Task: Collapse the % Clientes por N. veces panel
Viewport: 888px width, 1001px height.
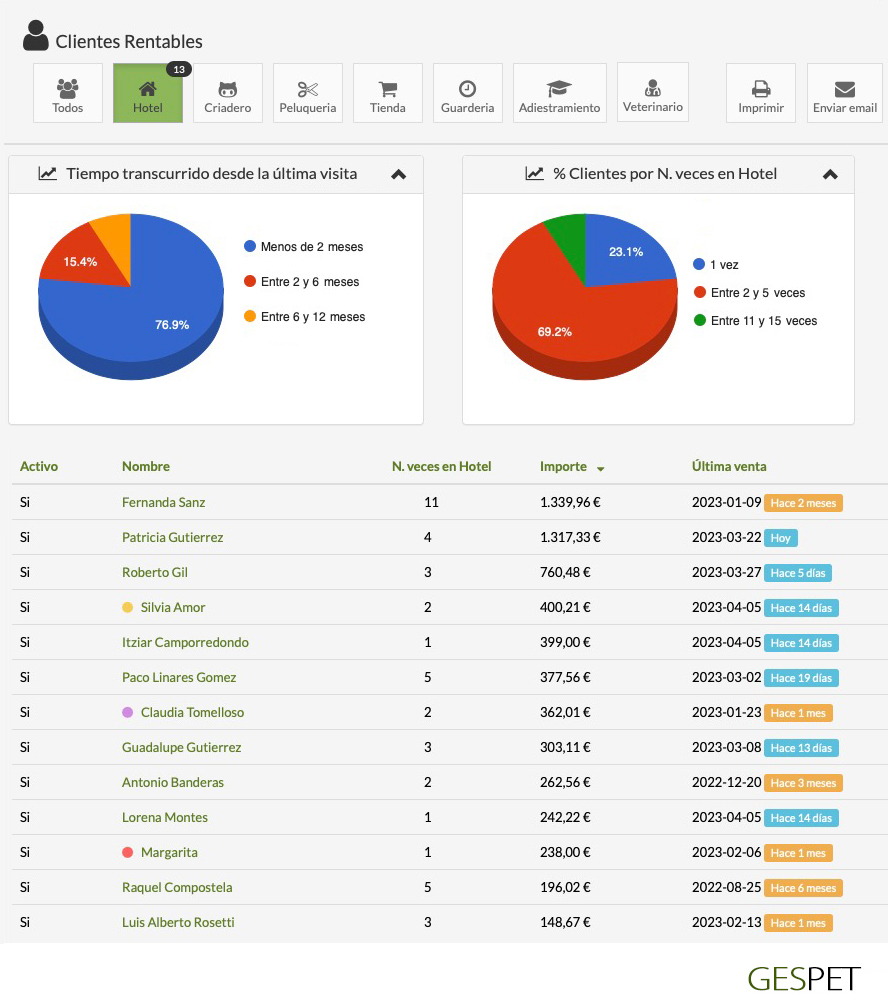Action: click(x=829, y=174)
